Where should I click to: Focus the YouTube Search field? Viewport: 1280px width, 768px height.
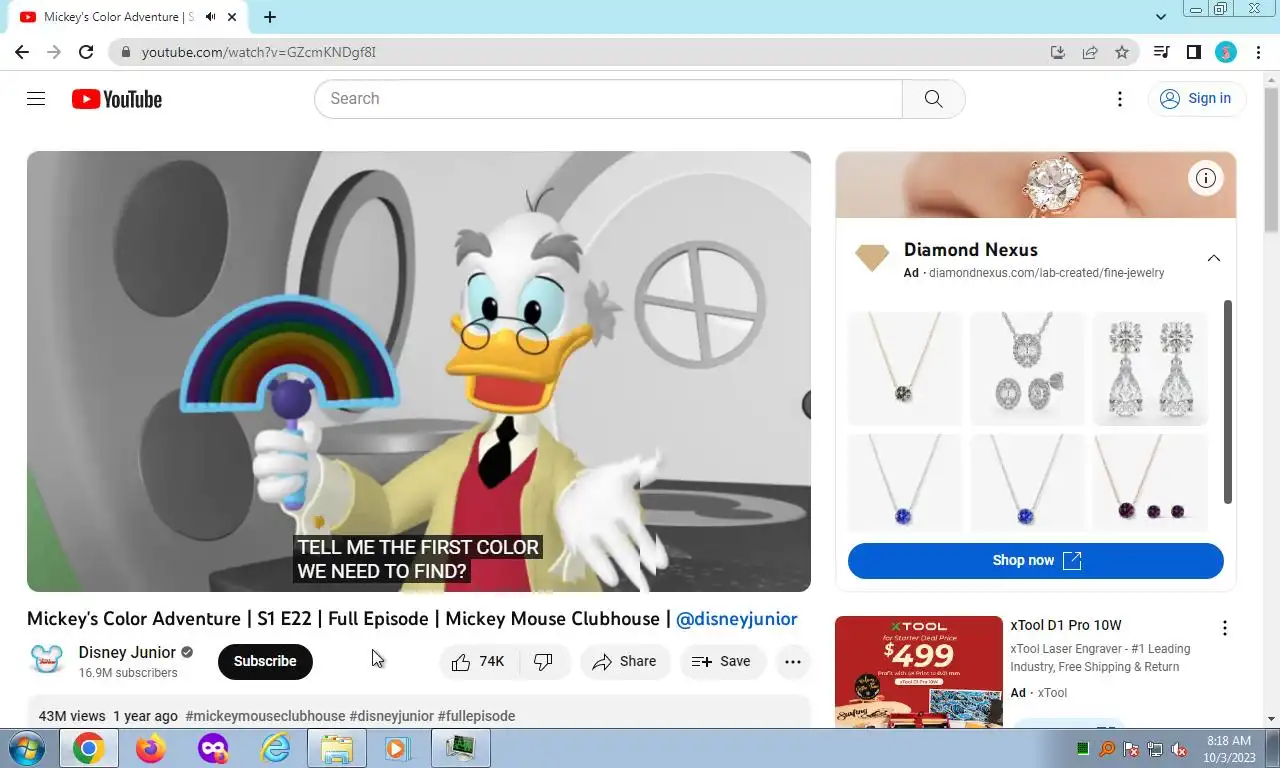tap(608, 99)
